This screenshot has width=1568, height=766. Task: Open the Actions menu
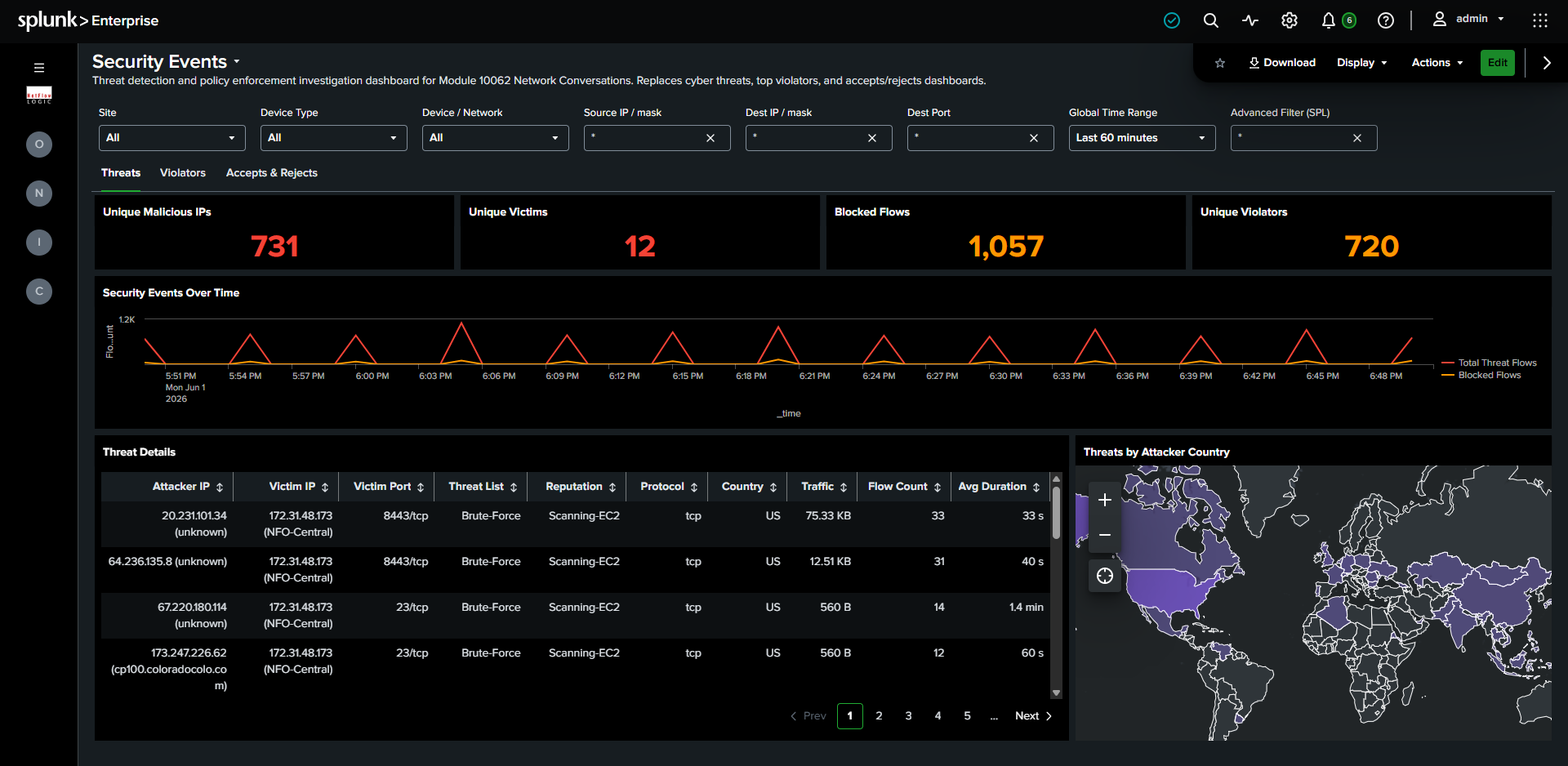(1437, 63)
